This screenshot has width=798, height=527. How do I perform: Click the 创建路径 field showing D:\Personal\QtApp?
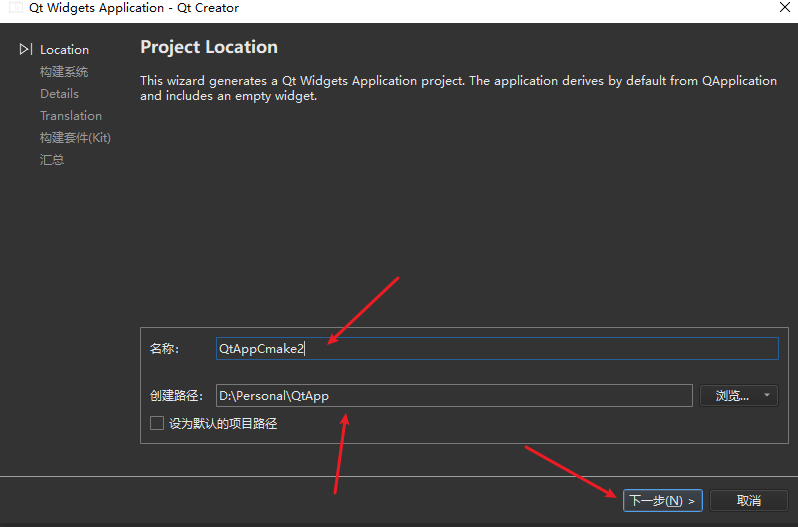pos(453,395)
